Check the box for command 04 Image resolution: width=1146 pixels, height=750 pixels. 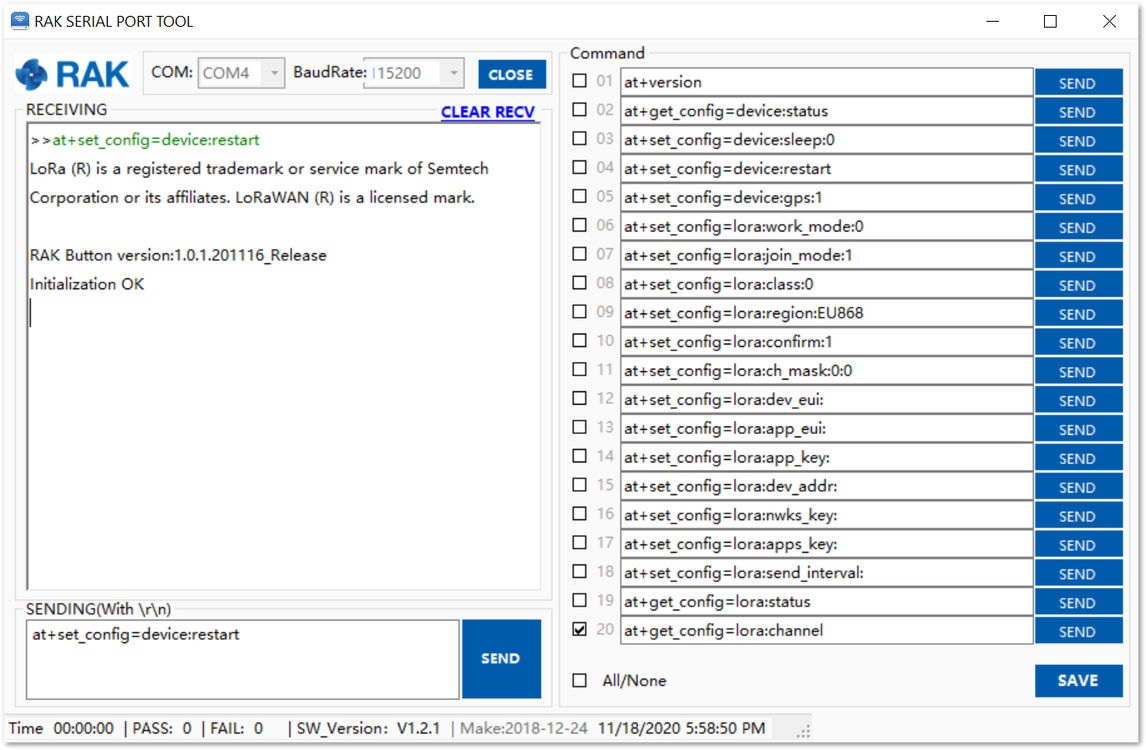[580, 167]
